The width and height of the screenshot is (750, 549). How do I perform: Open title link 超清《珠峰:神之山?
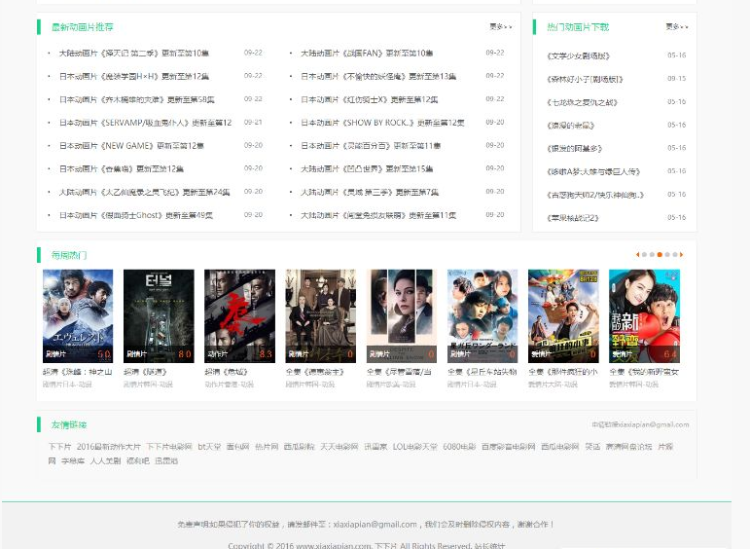[x=77, y=372]
